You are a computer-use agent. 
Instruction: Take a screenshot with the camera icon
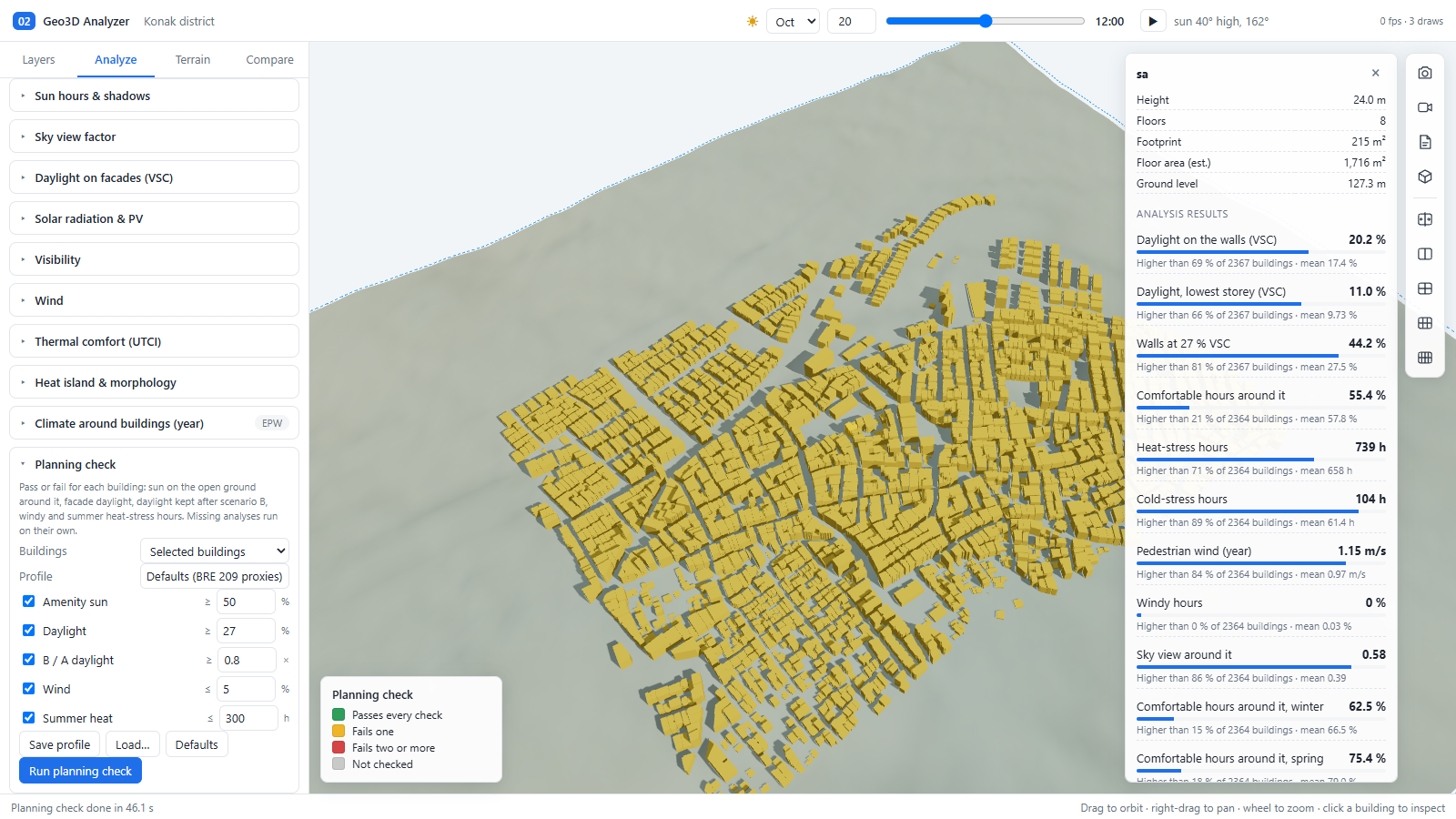click(x=1425, y=73)
